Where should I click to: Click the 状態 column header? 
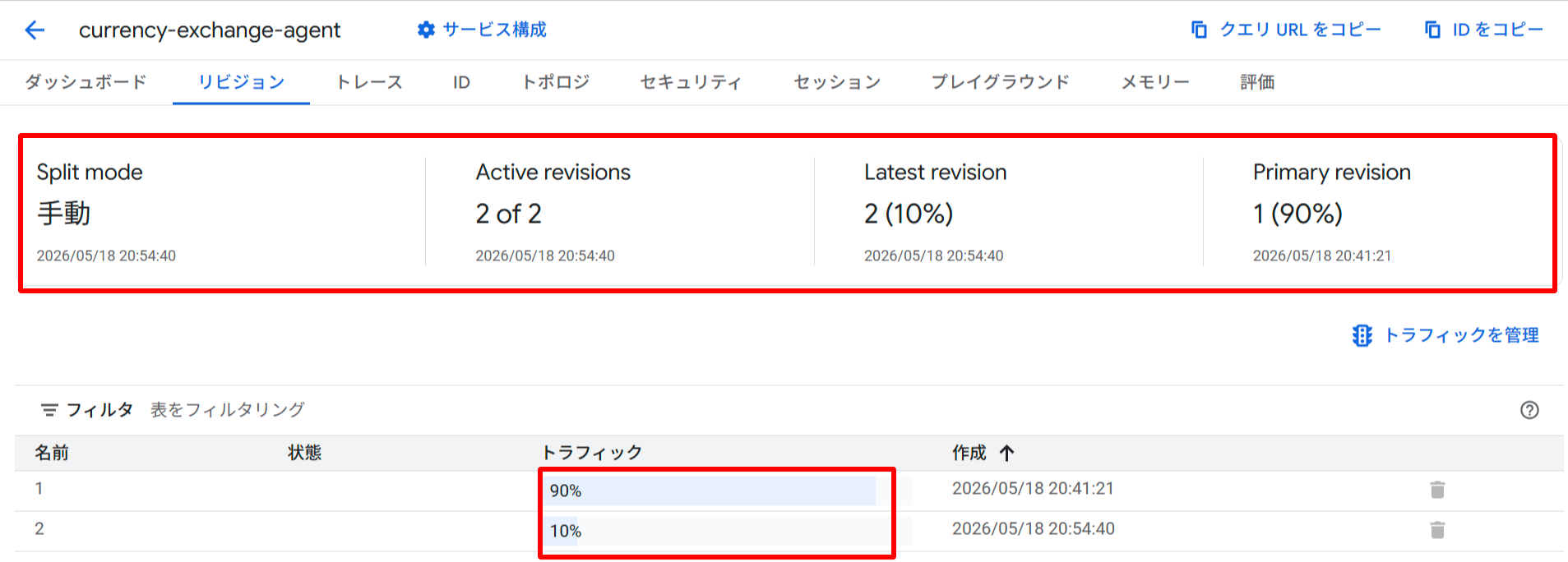[x=304, y=453]
